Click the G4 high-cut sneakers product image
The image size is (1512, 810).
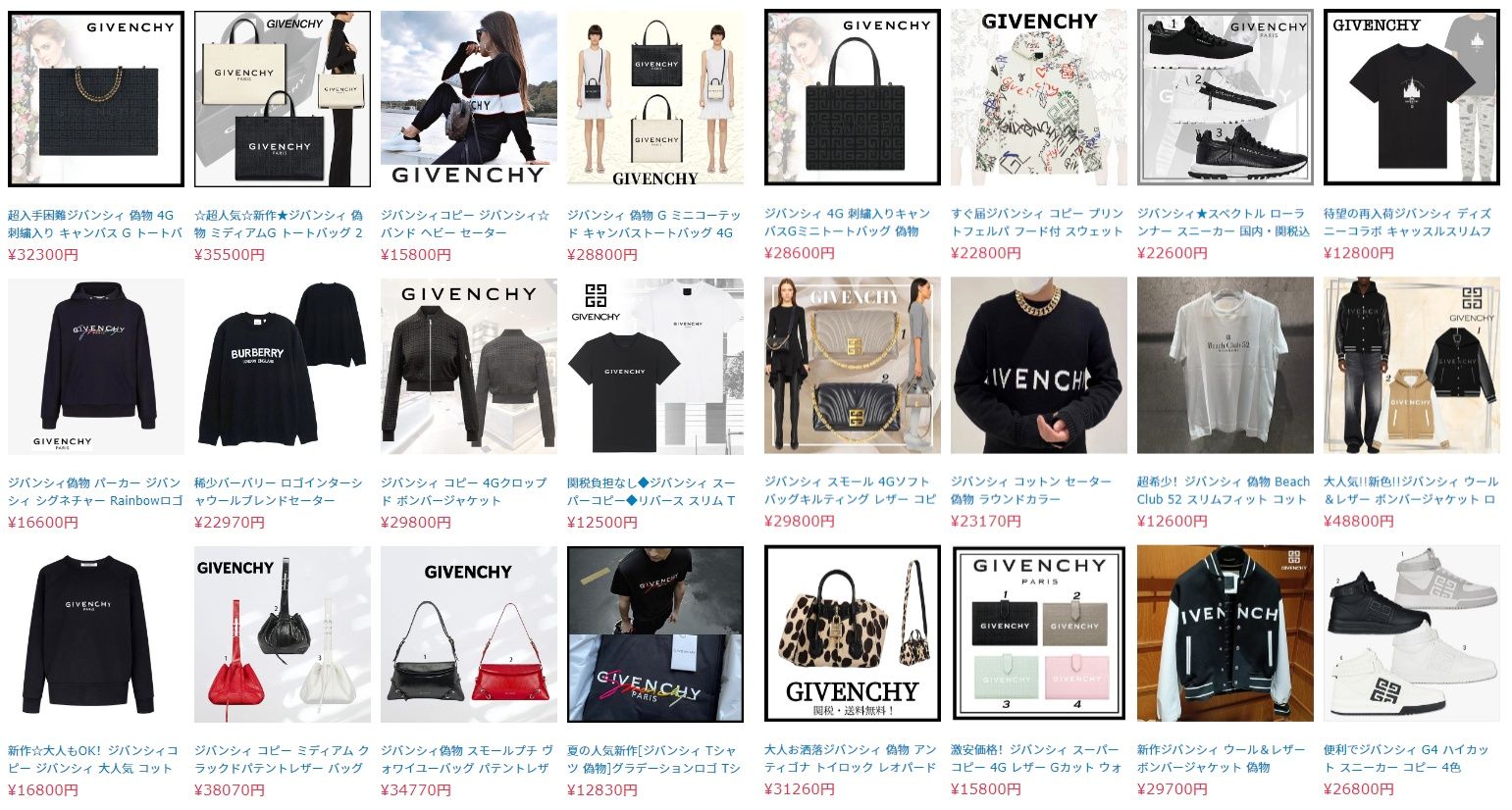(1412, 634)
